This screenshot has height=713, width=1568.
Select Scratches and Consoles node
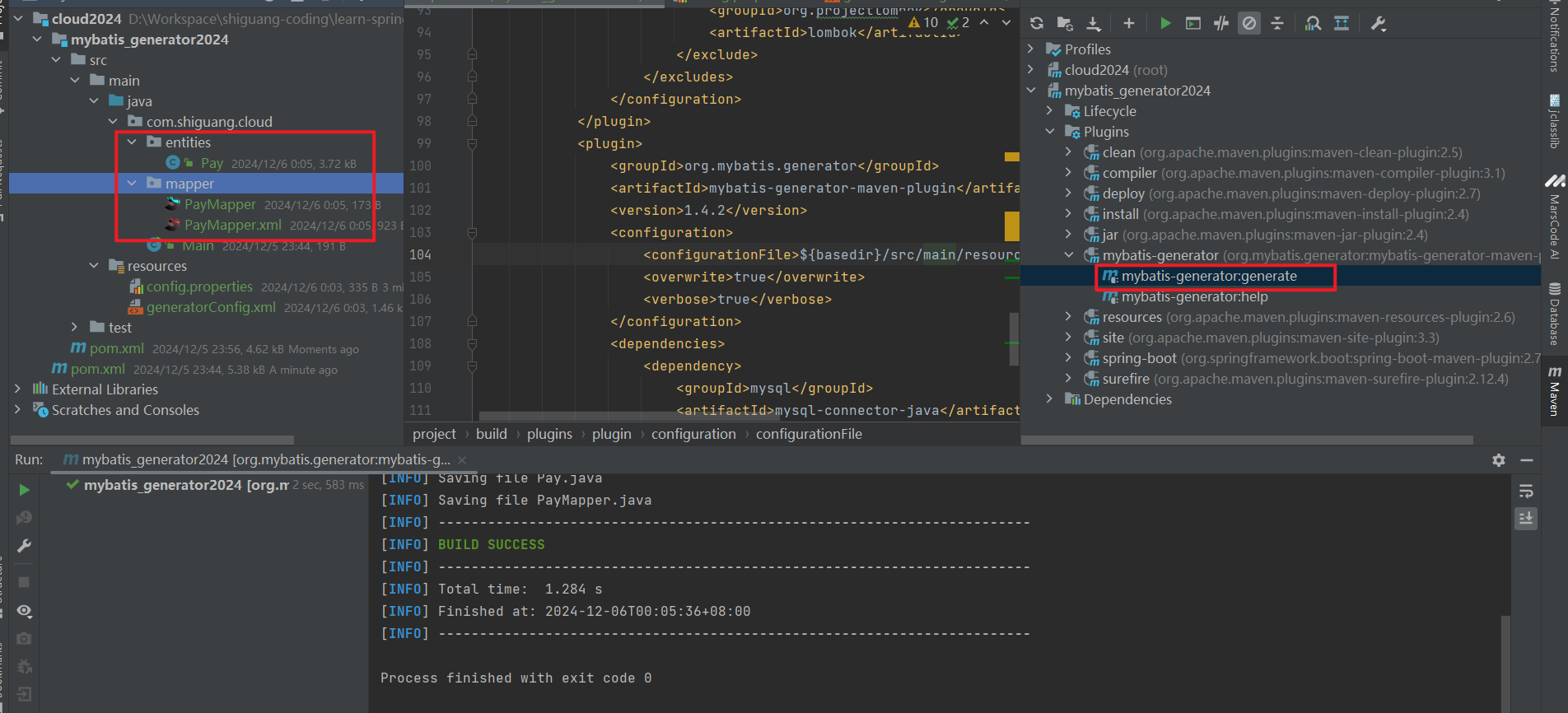pyautogui.click(x=125, y=410)
